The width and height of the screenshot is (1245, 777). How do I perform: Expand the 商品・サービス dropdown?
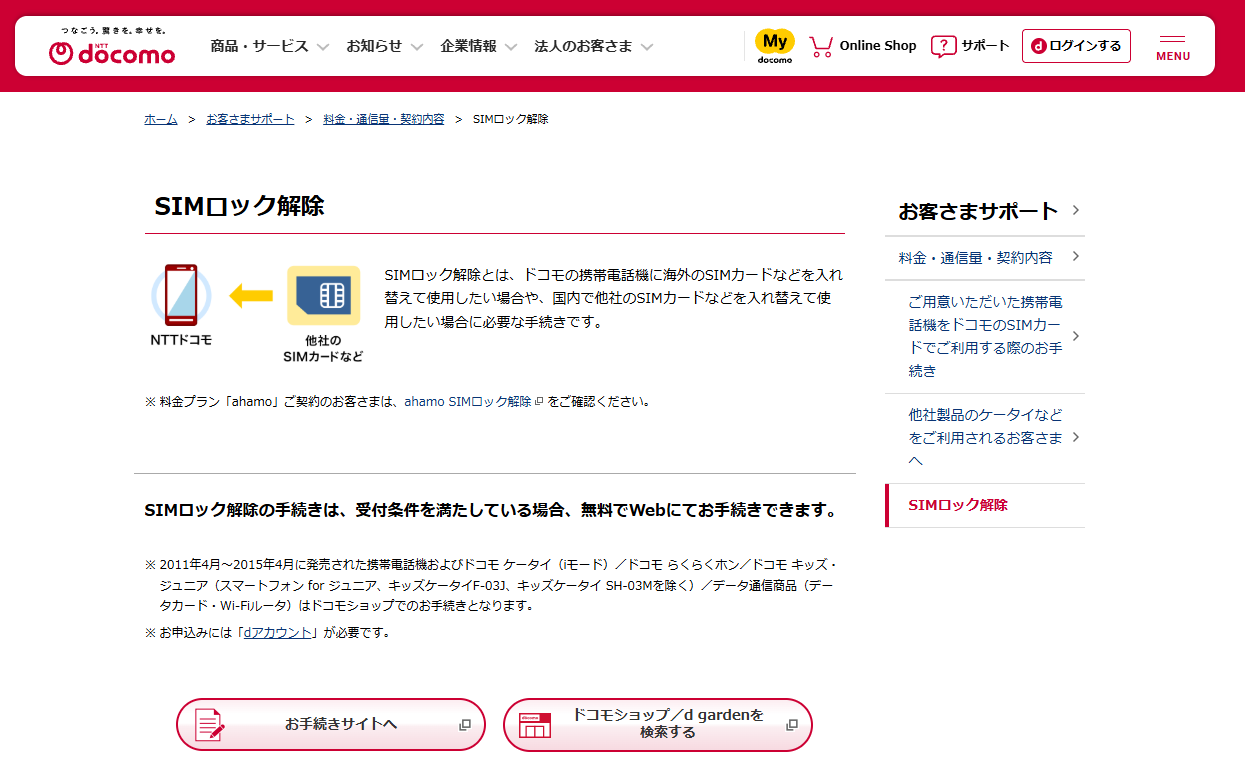click(x=323, y=47)
